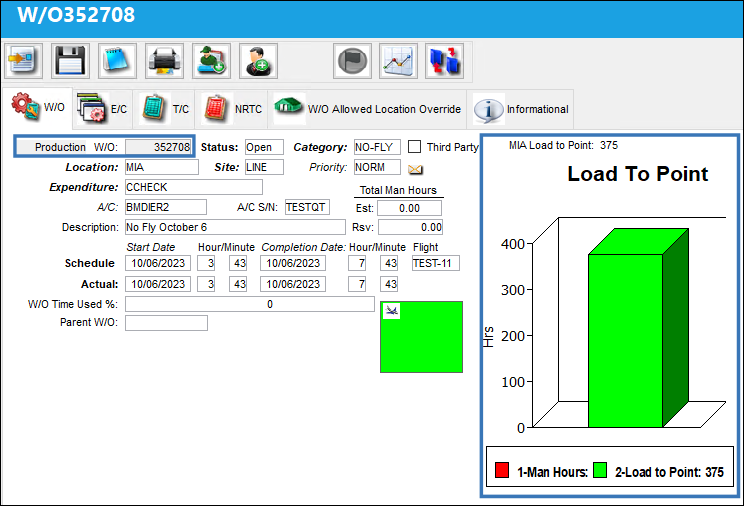Click the A/C S/N field TESTQT
This screenshot has width=744, height=506.
[307, 207]
